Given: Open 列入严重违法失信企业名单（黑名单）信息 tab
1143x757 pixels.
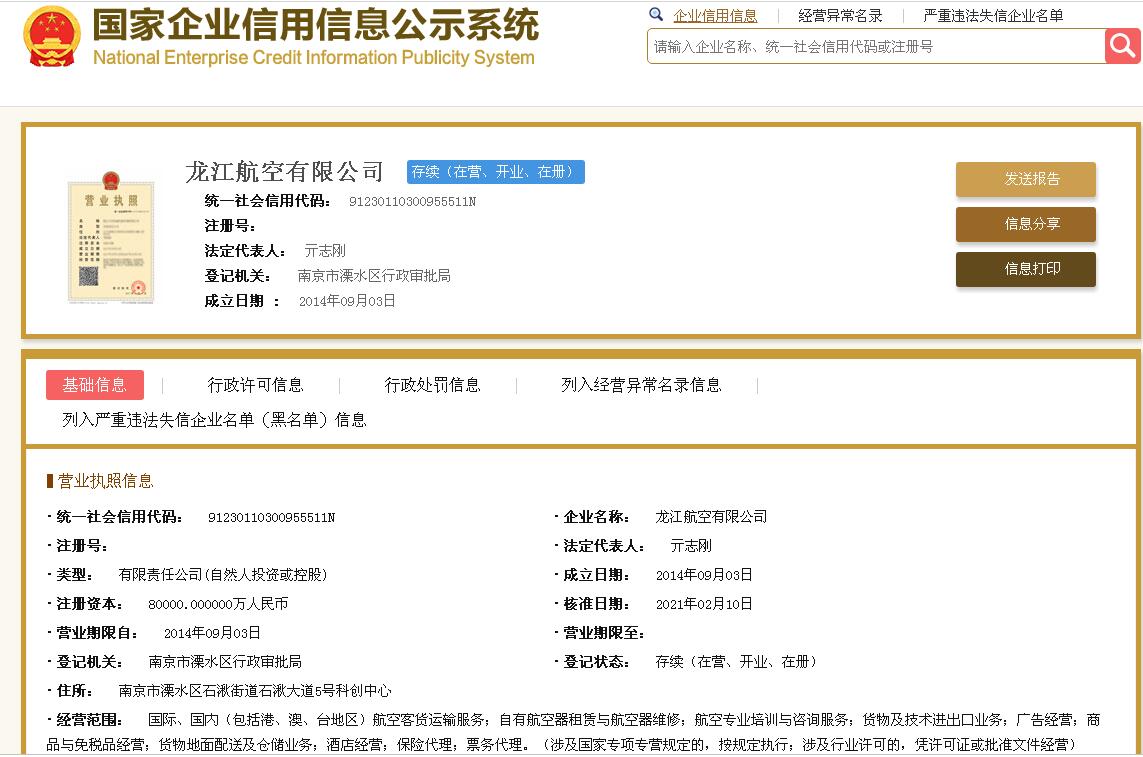Looking at the screenshot, I should click(214, 420).
